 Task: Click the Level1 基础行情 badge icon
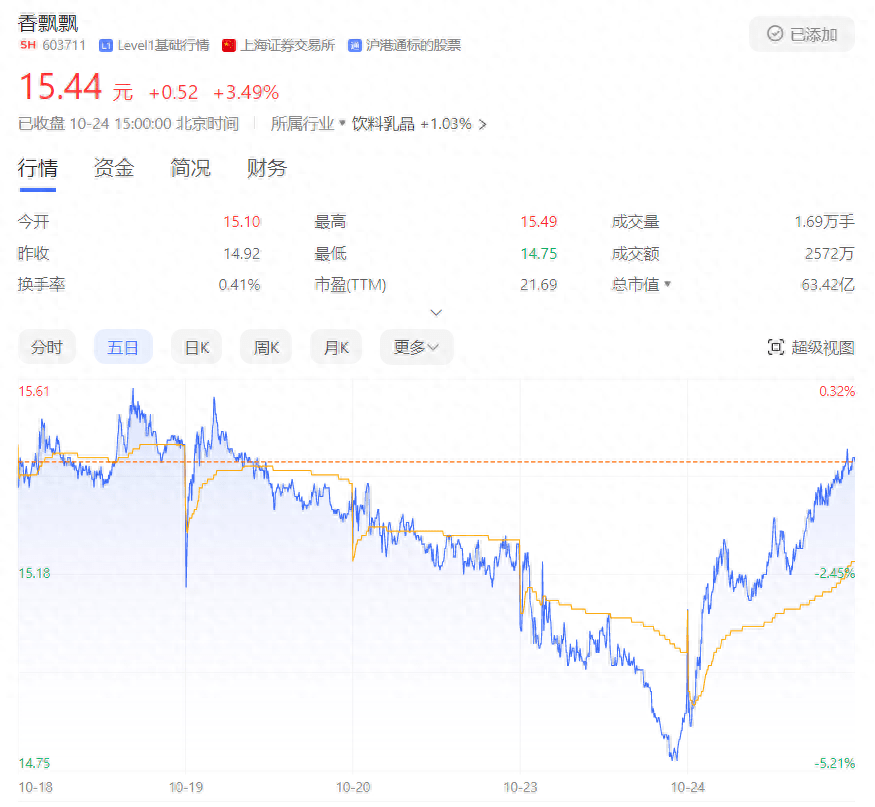(106, 45)
